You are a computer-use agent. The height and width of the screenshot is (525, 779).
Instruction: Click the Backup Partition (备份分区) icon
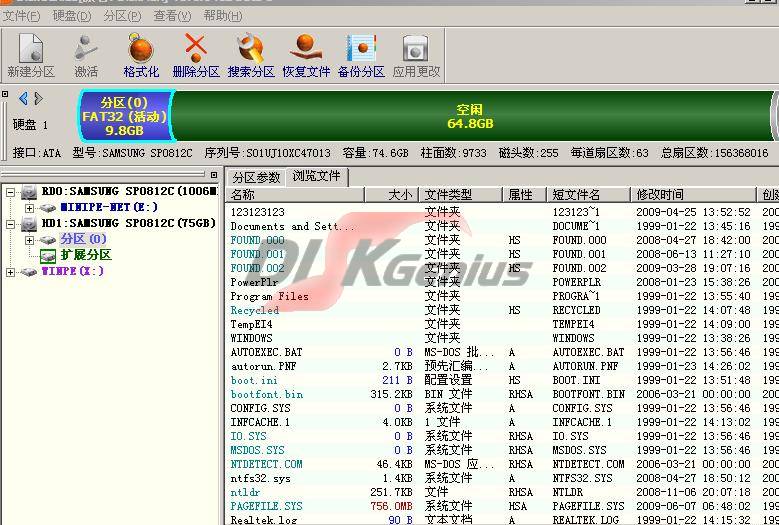(361, 55)
